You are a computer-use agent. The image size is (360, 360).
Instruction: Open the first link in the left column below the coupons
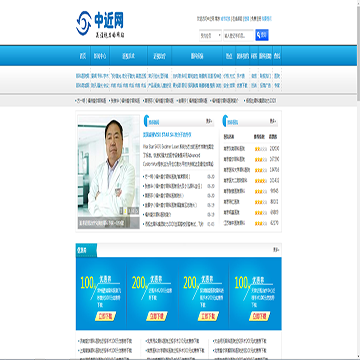[105, 341]
